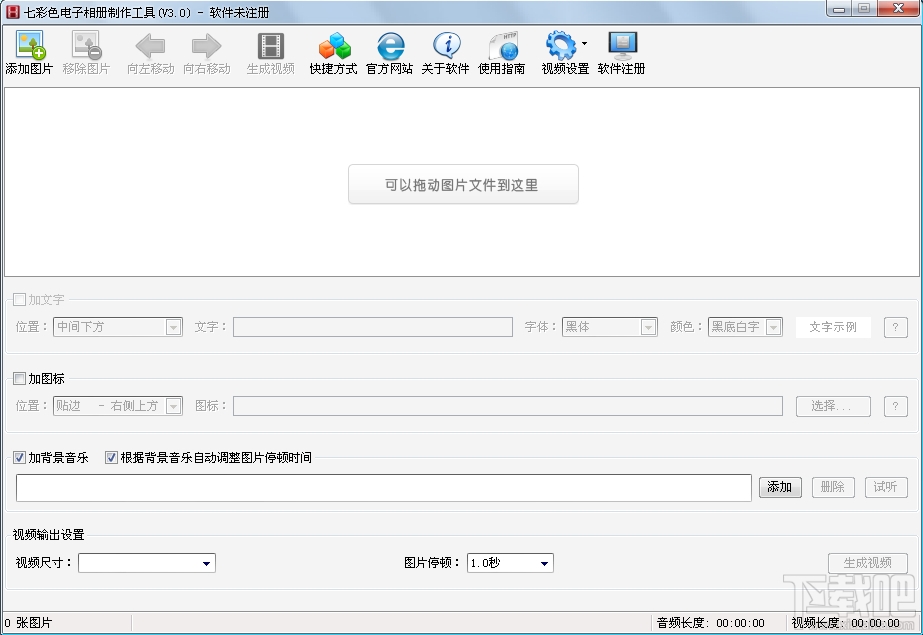This screenshot has width=923, height=635.
Task: Click the 添加图片 add picture icon
Action: click(x=29, y=45)
